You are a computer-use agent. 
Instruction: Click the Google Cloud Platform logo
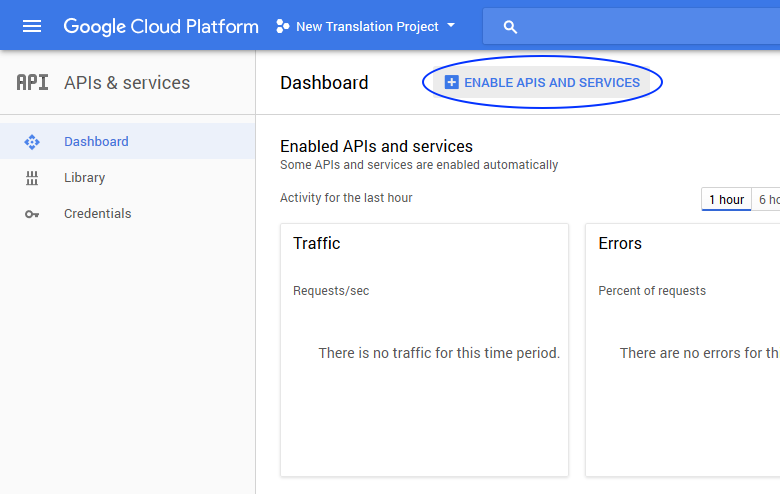point(161,26)
